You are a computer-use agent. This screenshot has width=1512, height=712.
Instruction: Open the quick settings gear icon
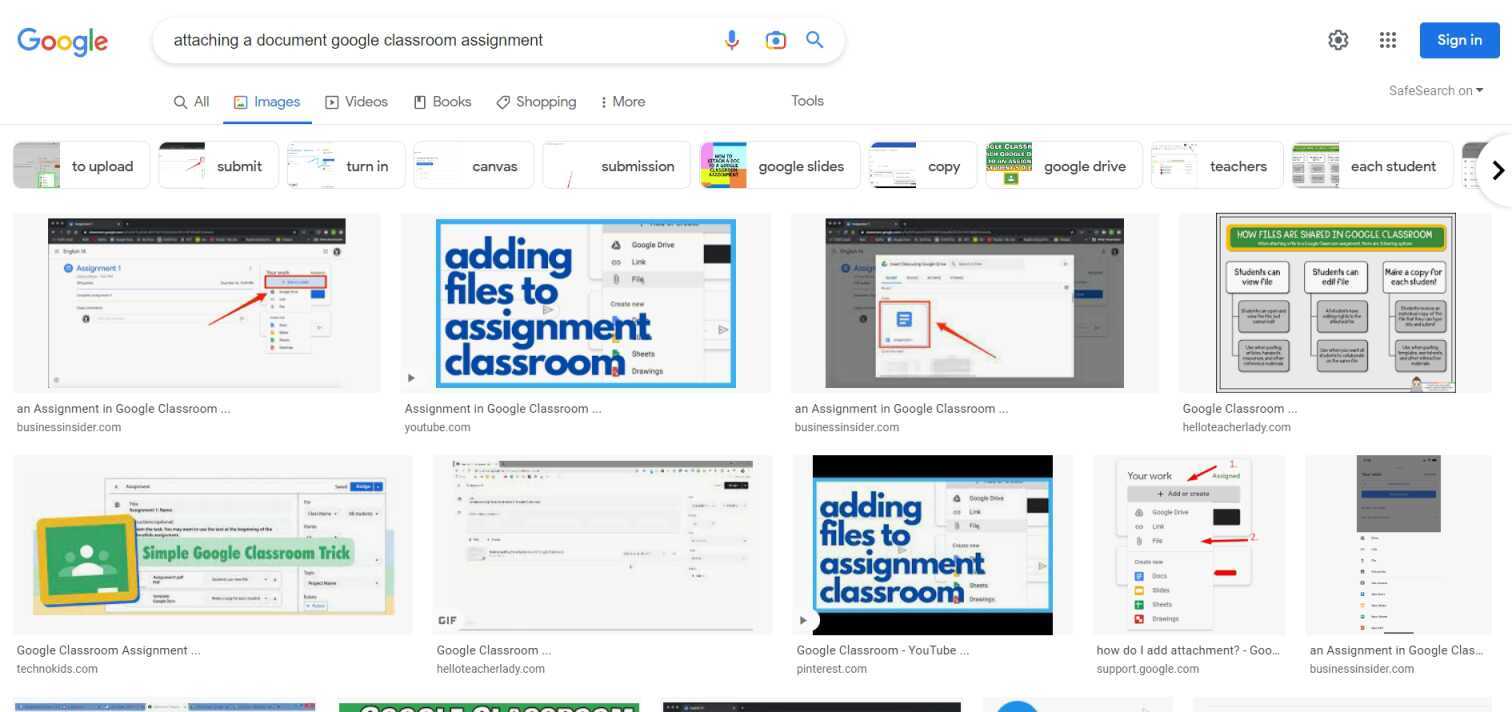coord(1338,40)
